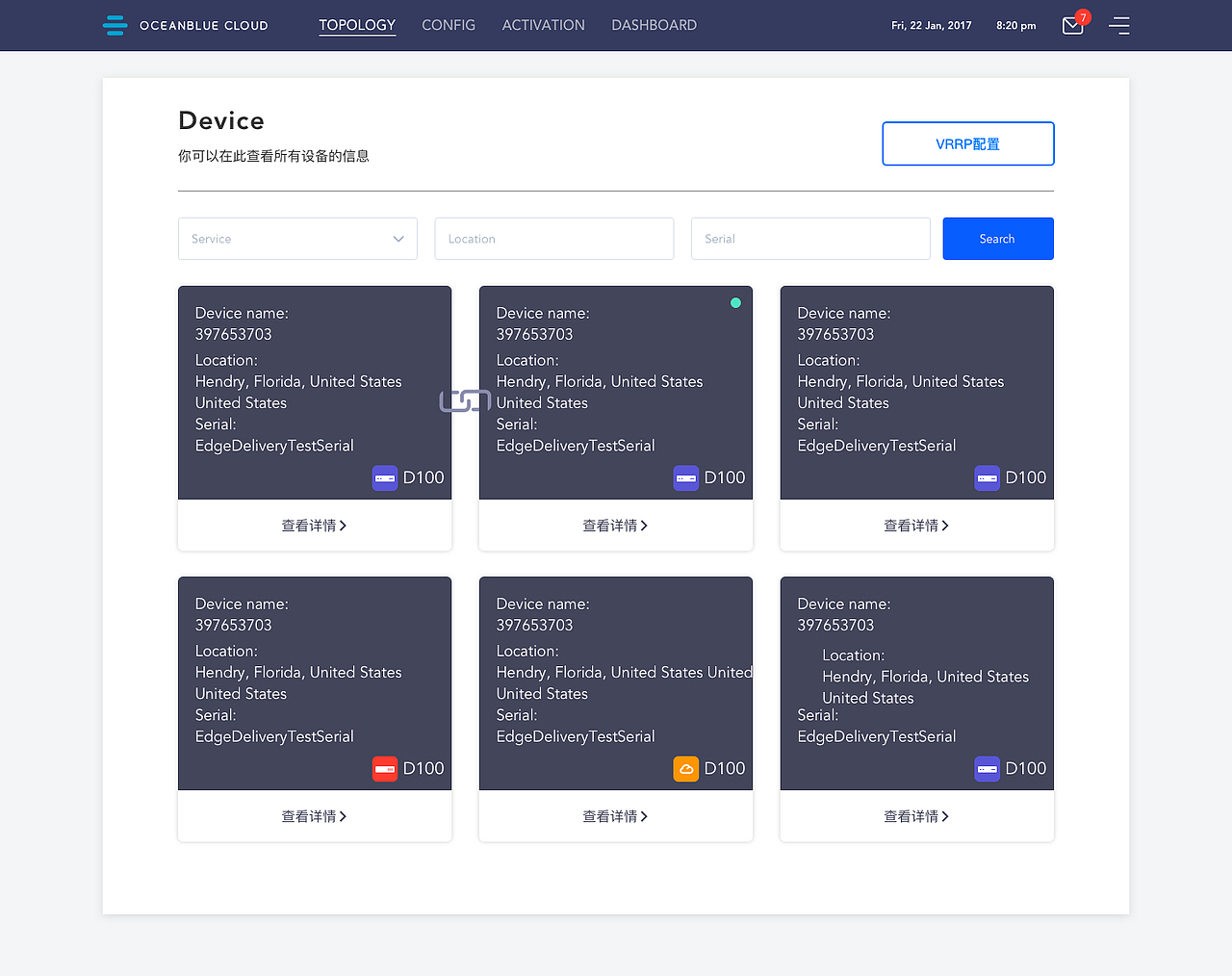
Task: Open 查看详情 on the top-middle device card
Action: point(616,526)
